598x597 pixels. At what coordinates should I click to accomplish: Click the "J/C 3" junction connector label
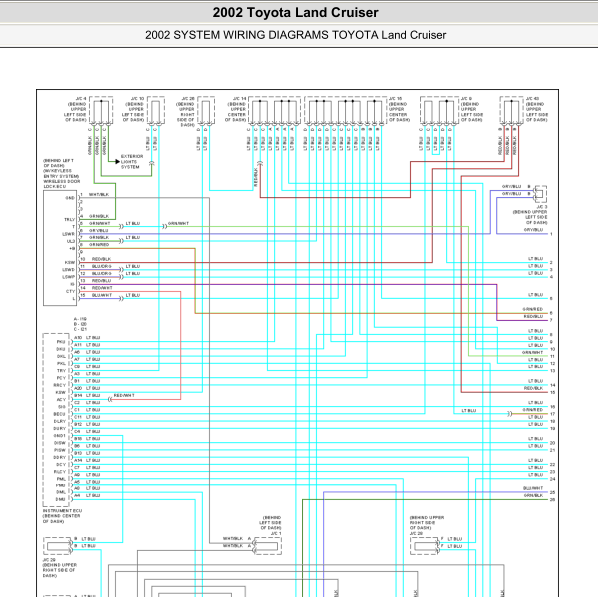pos(542,207)
